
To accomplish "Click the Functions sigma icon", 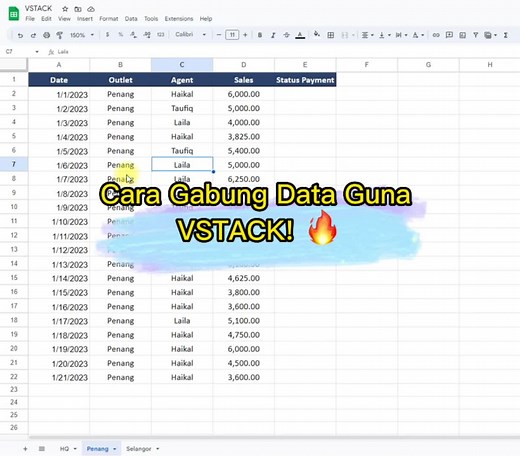I will [x=506, y=35].
